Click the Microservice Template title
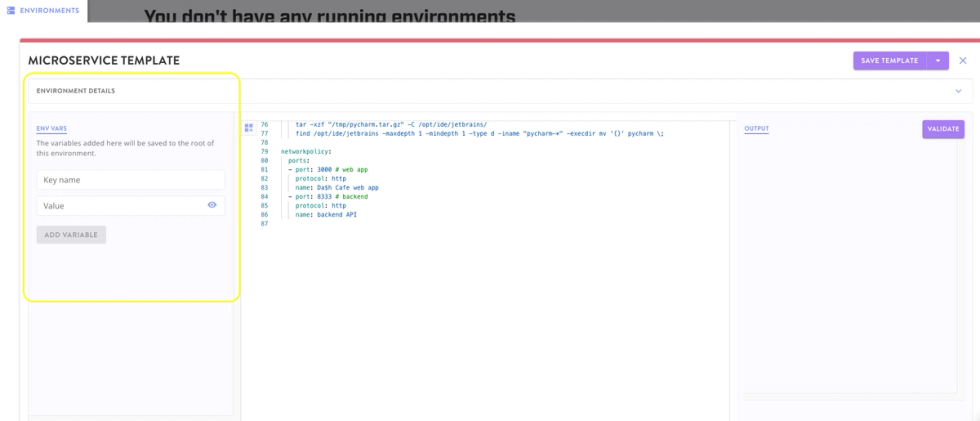Viewport: 980px width, 421px height. click(104, 61)
